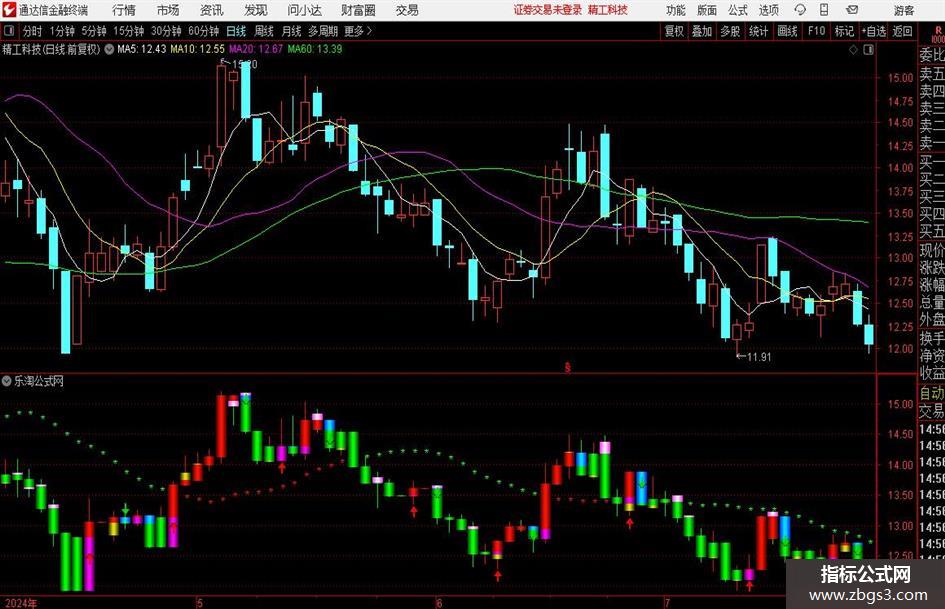Image resolution: width=945 pixels, height=609 pixels.
Task: Click the 精工科技 stock name in title bar
Action: [608, 10]
